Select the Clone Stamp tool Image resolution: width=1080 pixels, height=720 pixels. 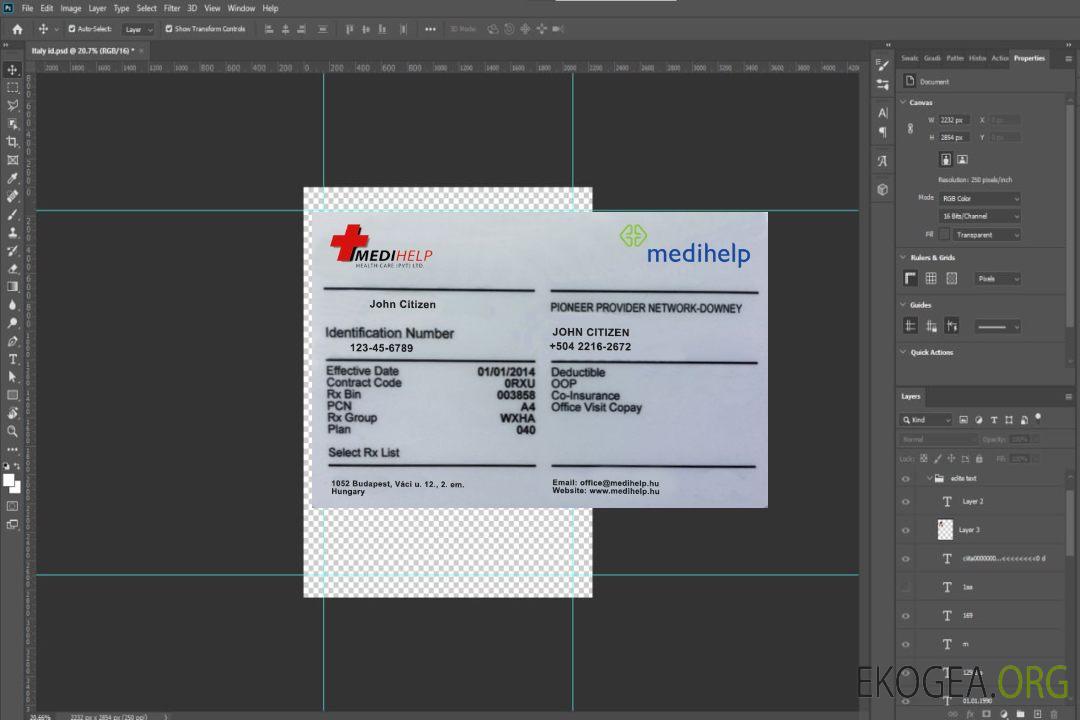12,233
